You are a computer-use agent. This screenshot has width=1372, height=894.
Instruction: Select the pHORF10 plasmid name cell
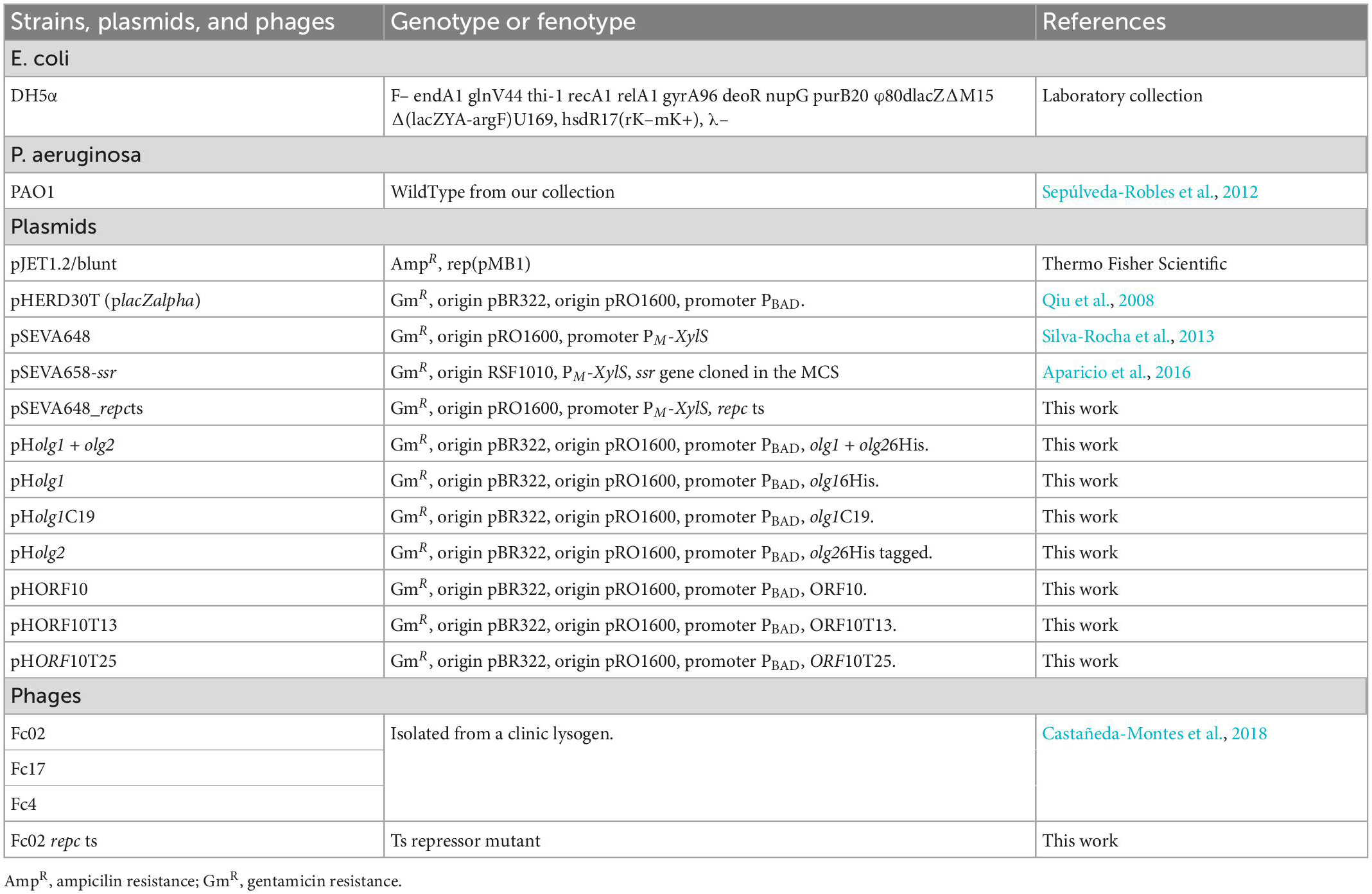click(x=194, y=589)
